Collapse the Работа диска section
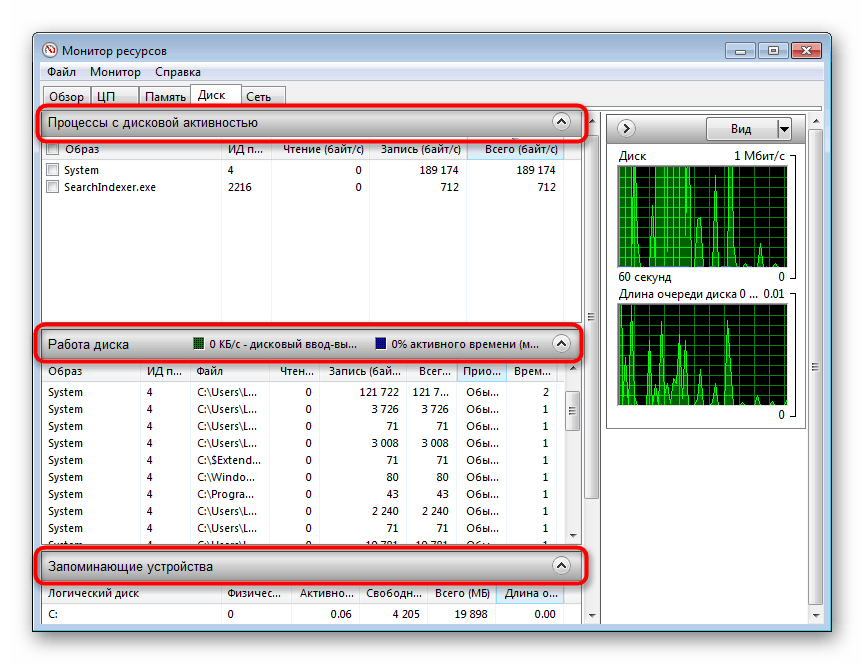The width and height of the screenshot is (864, 664). [562, 343]
